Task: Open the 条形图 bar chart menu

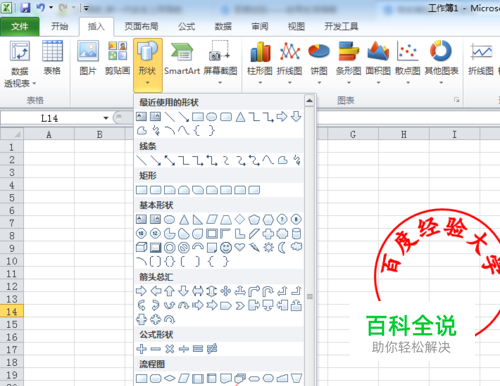Action: click(348, 63)
